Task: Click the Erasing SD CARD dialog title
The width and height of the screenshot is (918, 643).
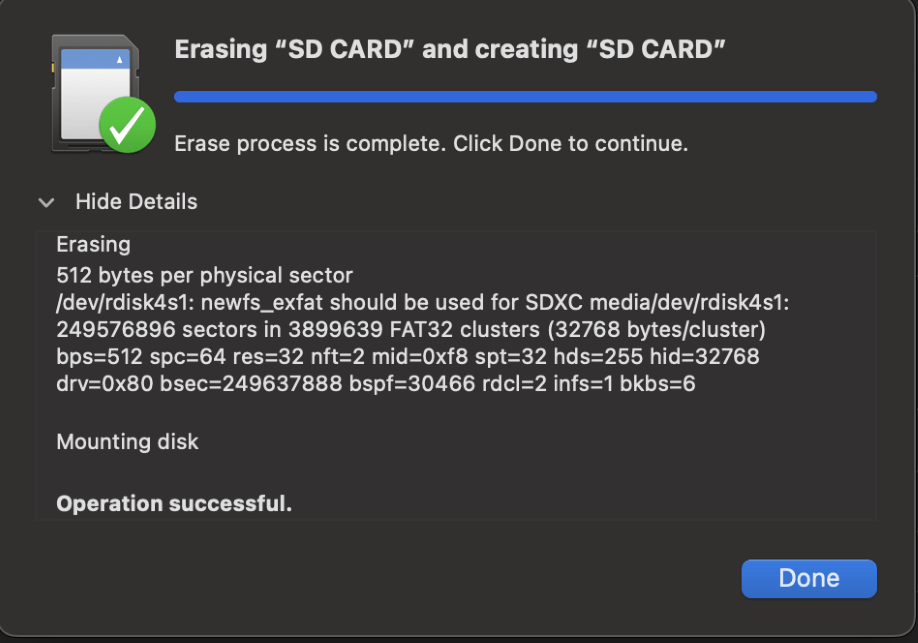Action: (x=450, y=49)
